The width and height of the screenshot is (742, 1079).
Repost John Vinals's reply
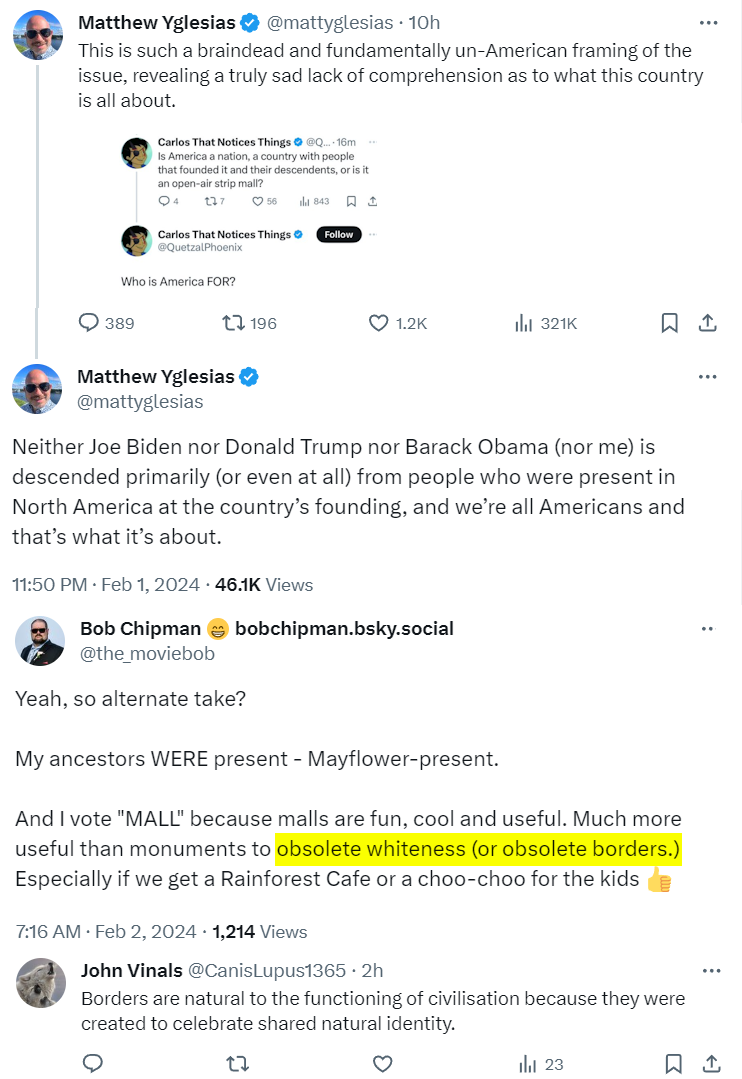pyautogui.click(x=237, y=1063)
